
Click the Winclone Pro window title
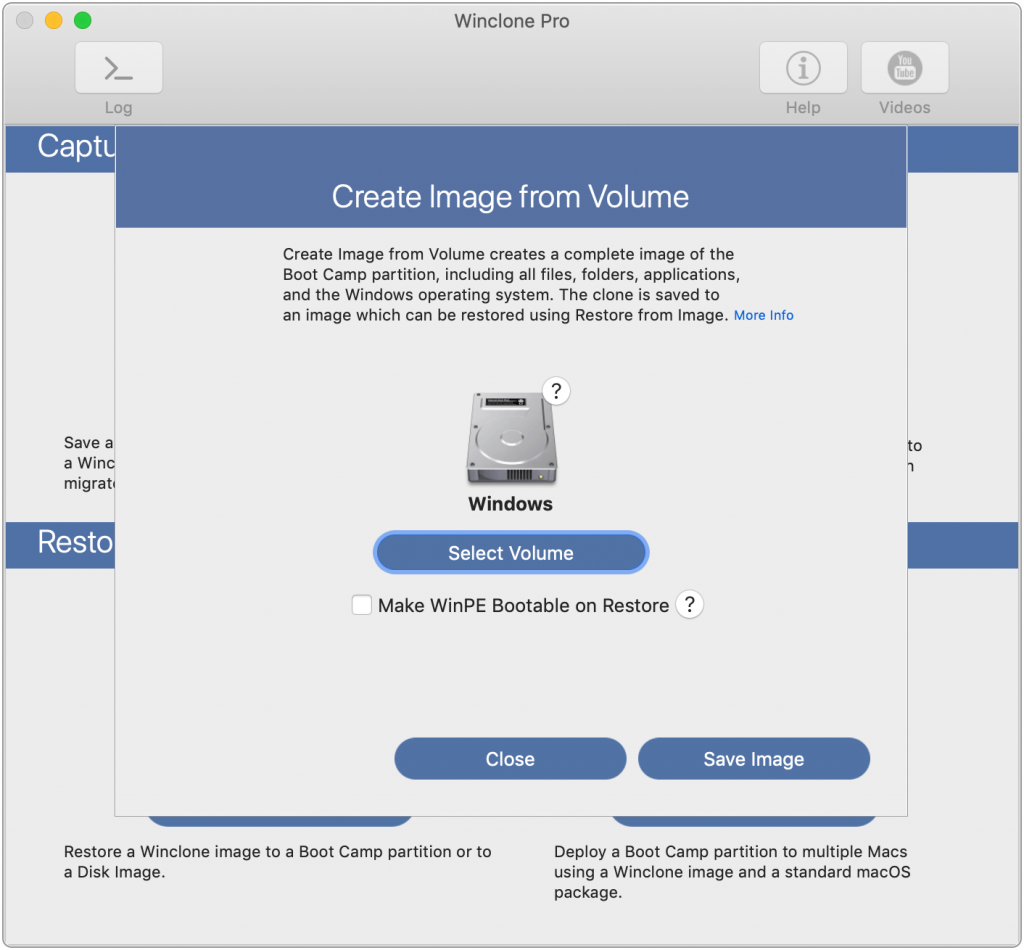[511, 20]
